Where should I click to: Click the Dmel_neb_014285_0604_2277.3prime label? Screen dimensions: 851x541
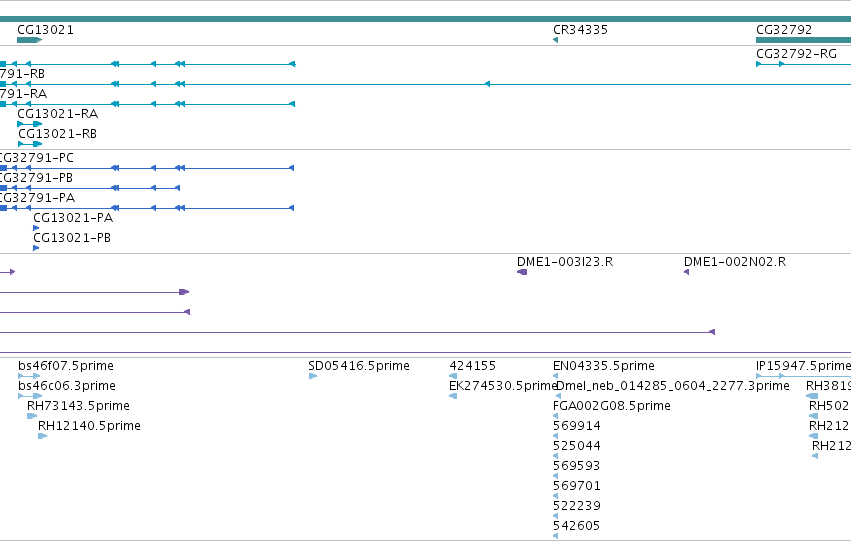(x=673, y=386)
